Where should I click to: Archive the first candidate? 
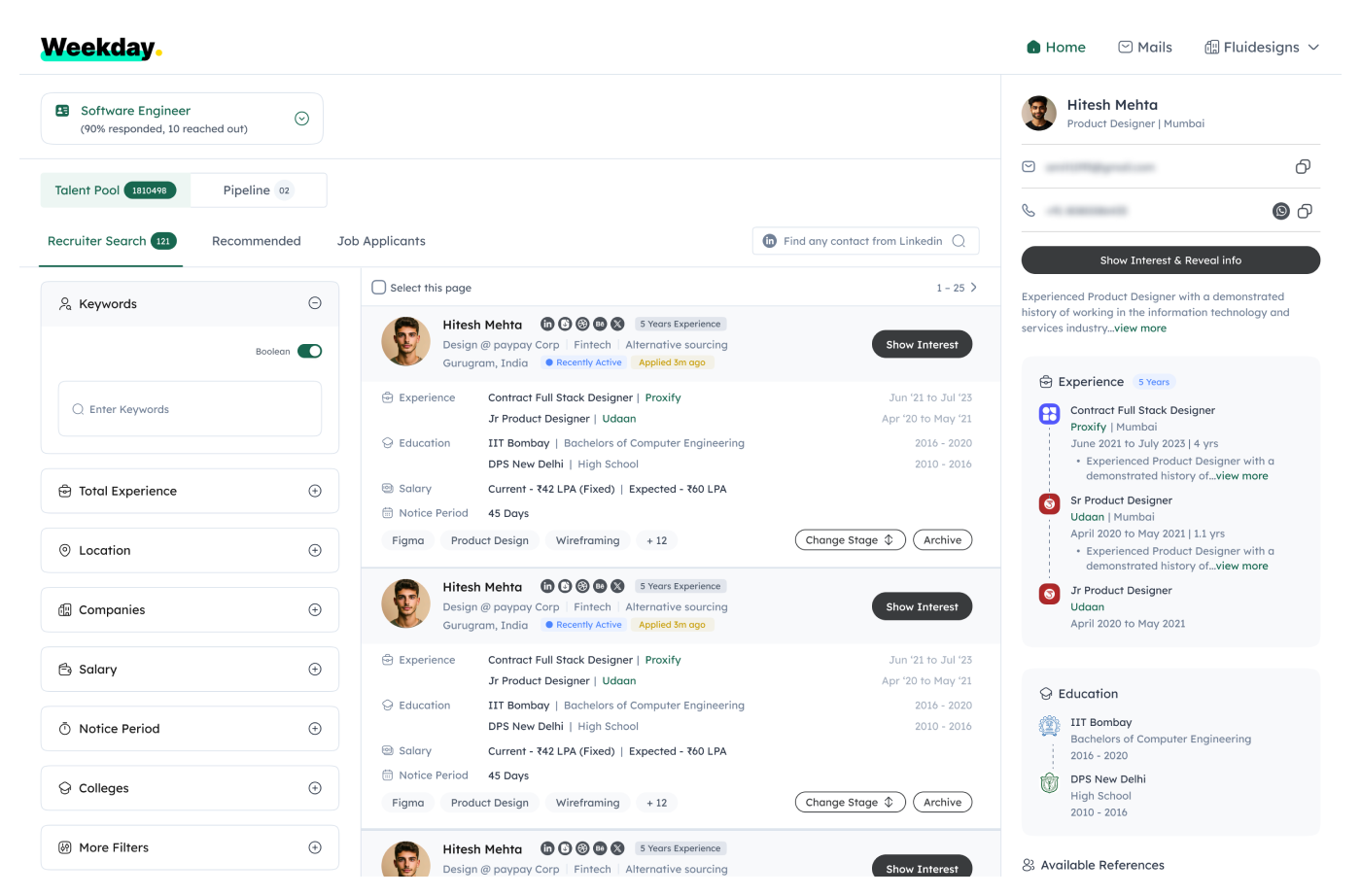click(x=942, y=540)
